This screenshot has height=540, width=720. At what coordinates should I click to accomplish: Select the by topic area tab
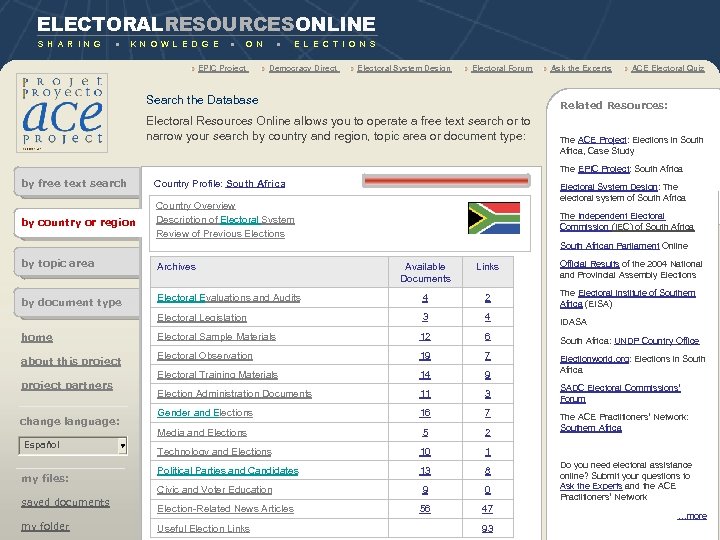77,263
